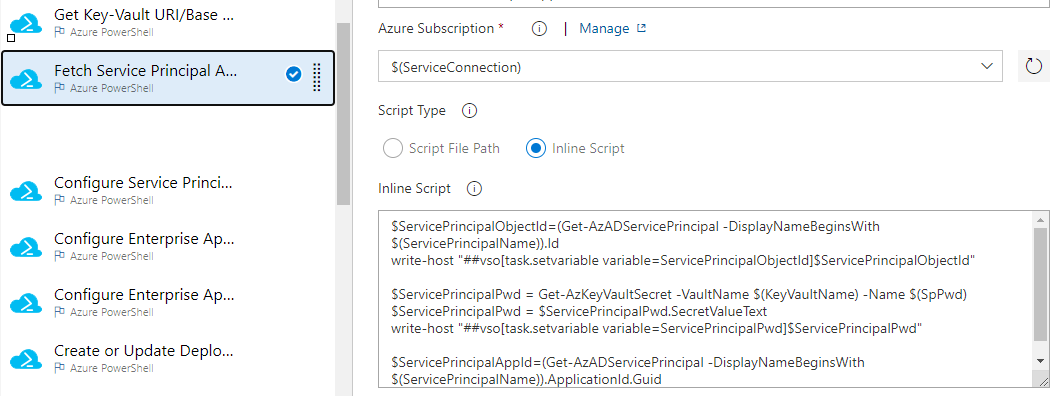
Task: Click the blue checkmark on Fetch Service Principal task
Action: coord(293,75)
